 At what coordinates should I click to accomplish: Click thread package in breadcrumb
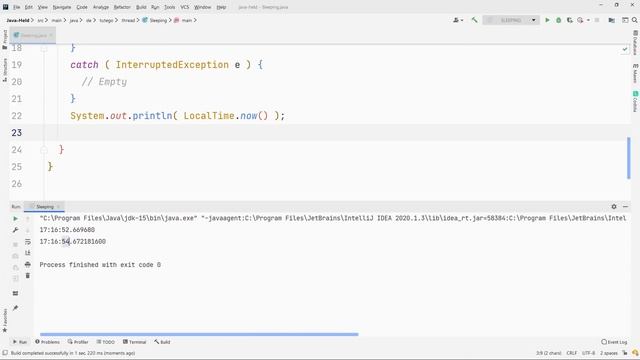(x=128, y=20)
